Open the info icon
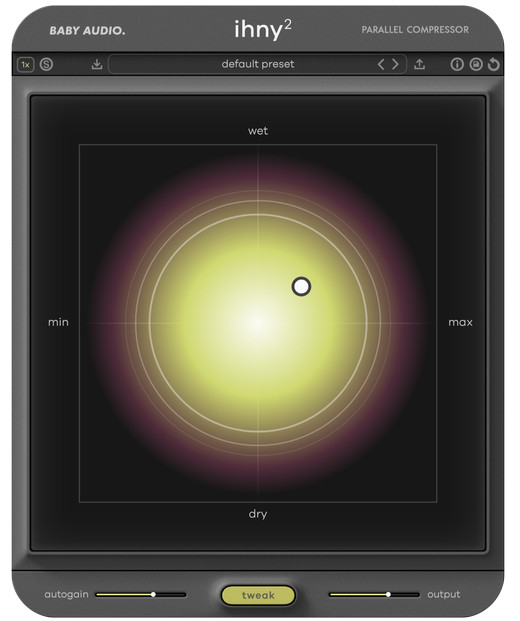Image resolution: width=520 pixels, height=621 pixels. (x=457, y=64)
